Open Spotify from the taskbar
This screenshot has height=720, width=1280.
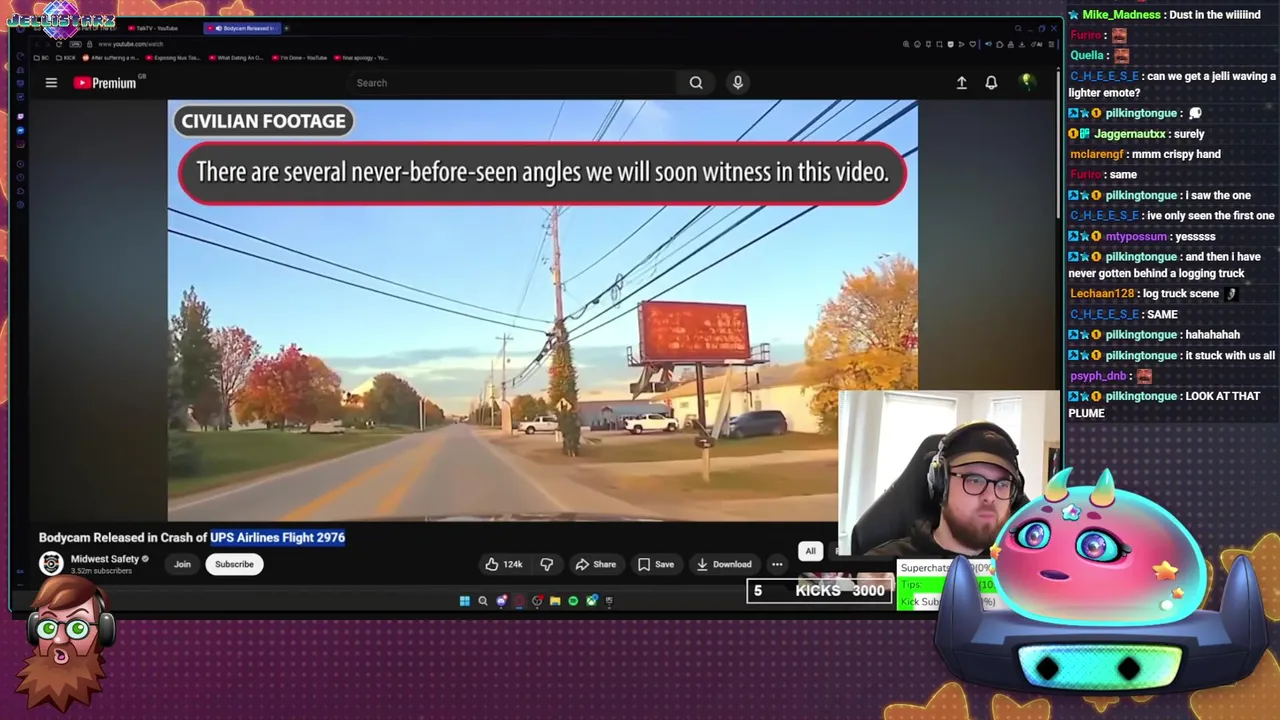click(x=573, y=601)
